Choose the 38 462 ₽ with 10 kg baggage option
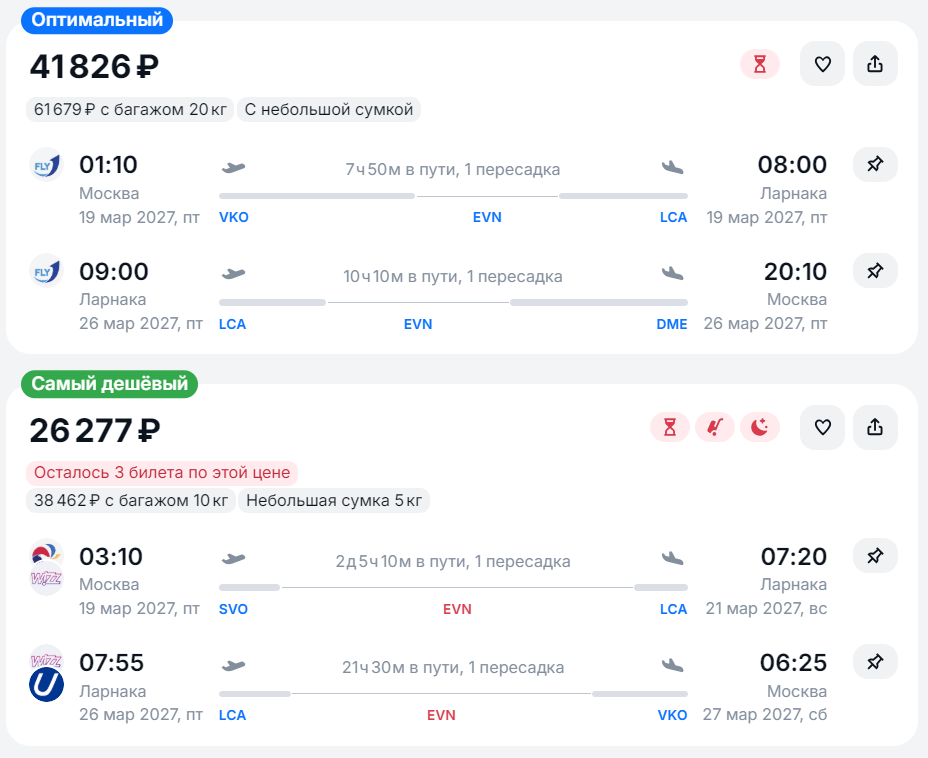 (x=131, y=501)
